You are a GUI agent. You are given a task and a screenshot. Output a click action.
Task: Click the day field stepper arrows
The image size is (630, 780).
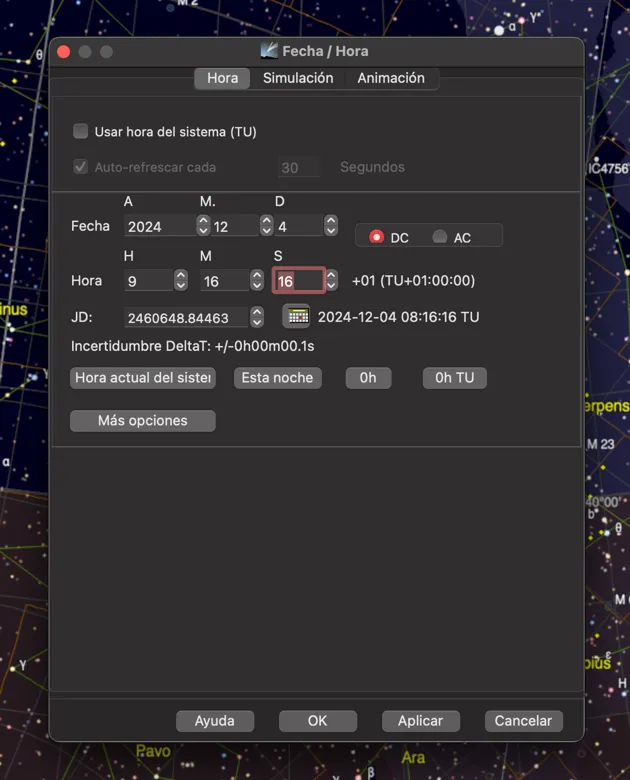coord(331,225)
